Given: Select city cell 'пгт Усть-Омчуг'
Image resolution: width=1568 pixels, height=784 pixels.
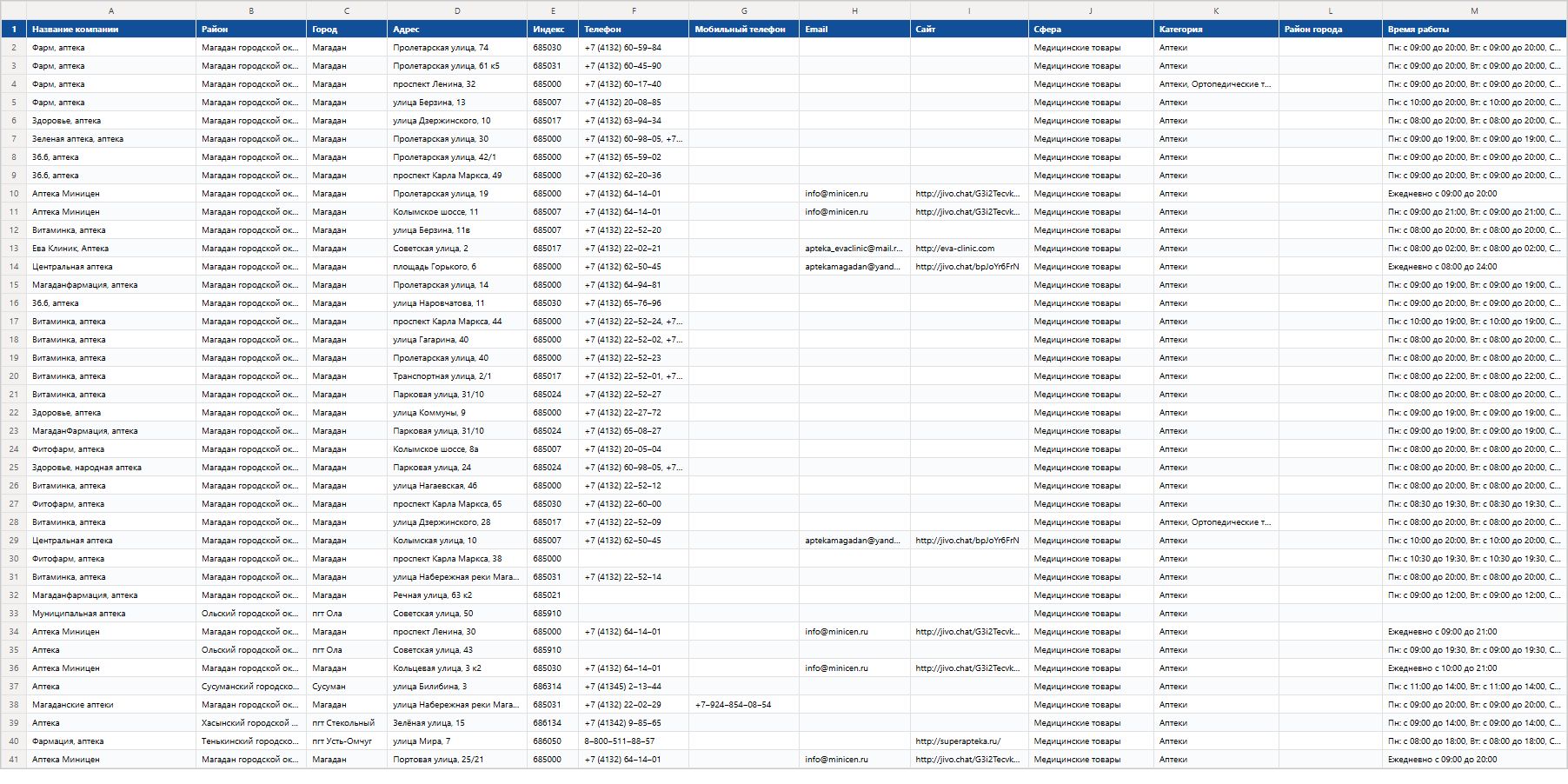Looking at the screenshot, I should click(x=347, y=741).
